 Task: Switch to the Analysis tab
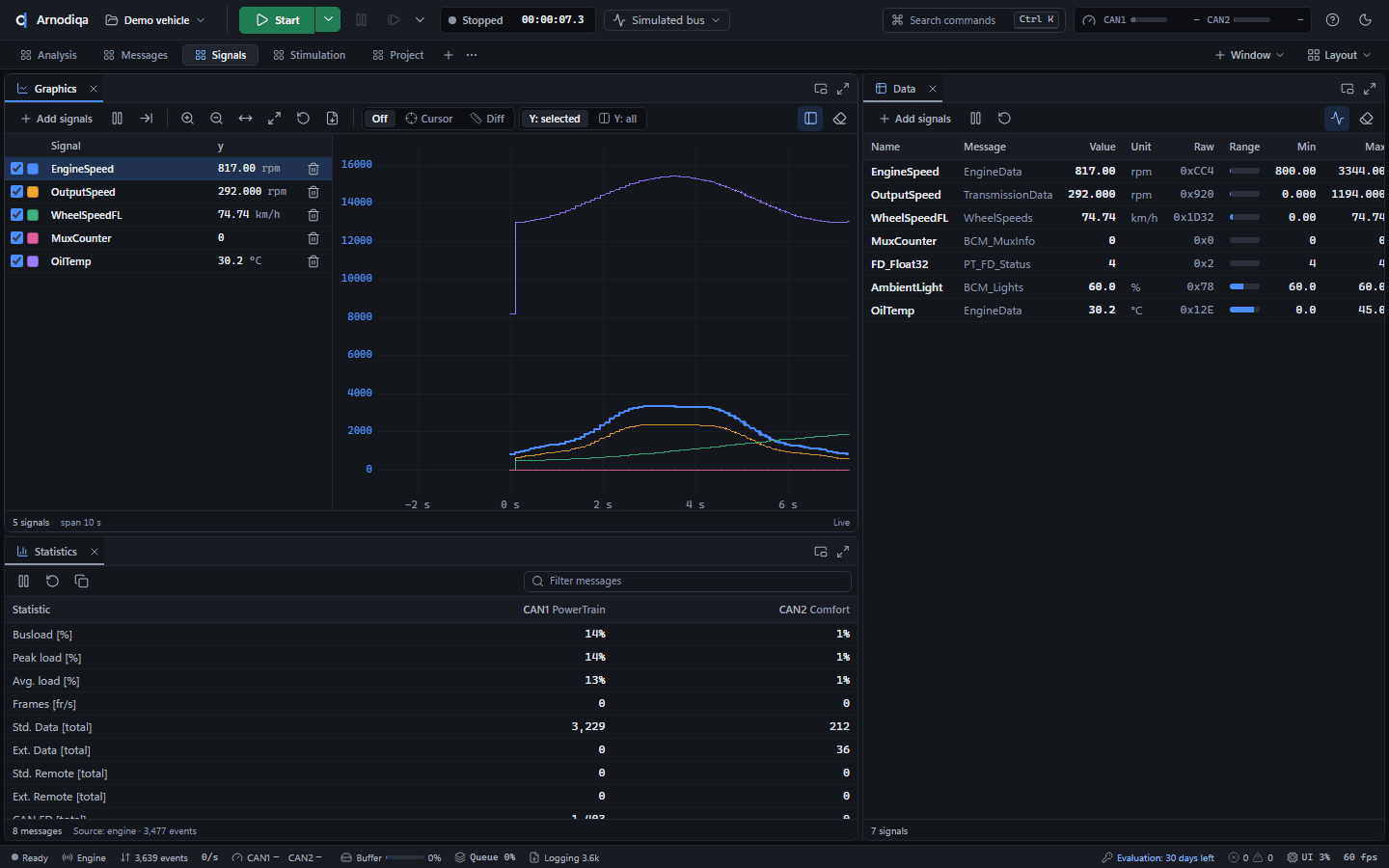pyautogui.click(x=48, y=55)
